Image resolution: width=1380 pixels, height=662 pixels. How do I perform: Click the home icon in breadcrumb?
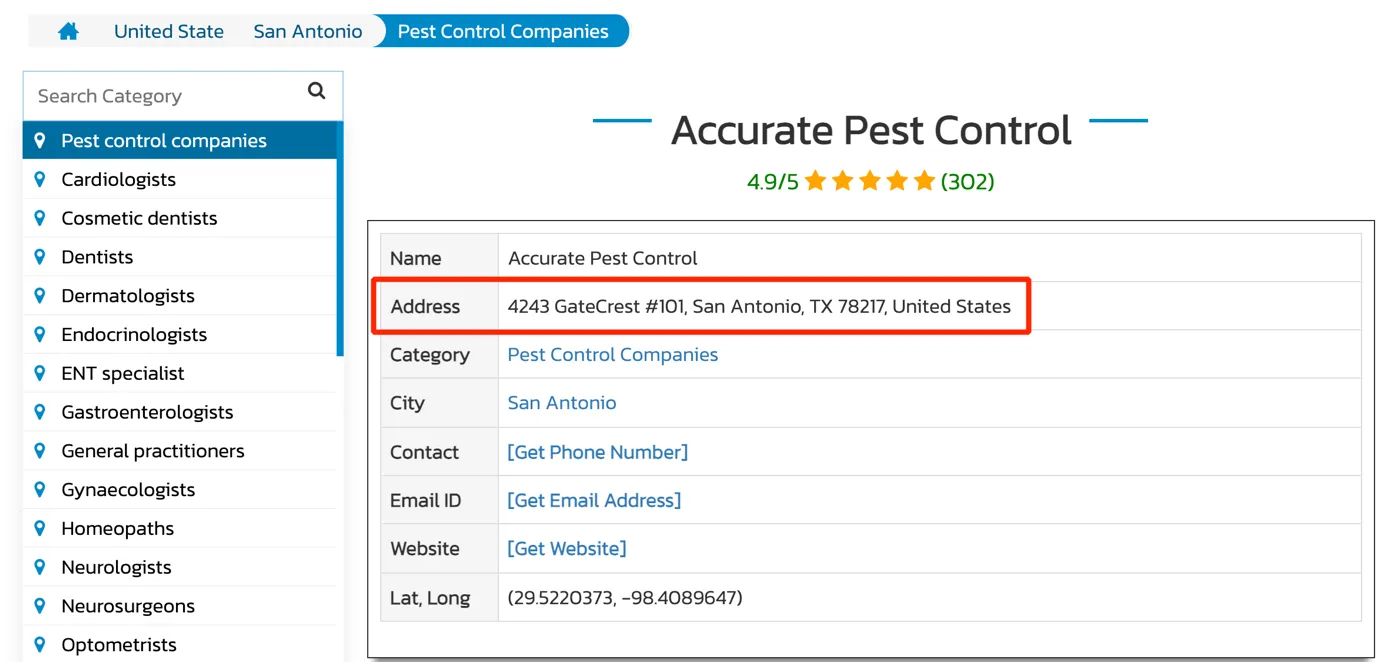pos(68,31)
